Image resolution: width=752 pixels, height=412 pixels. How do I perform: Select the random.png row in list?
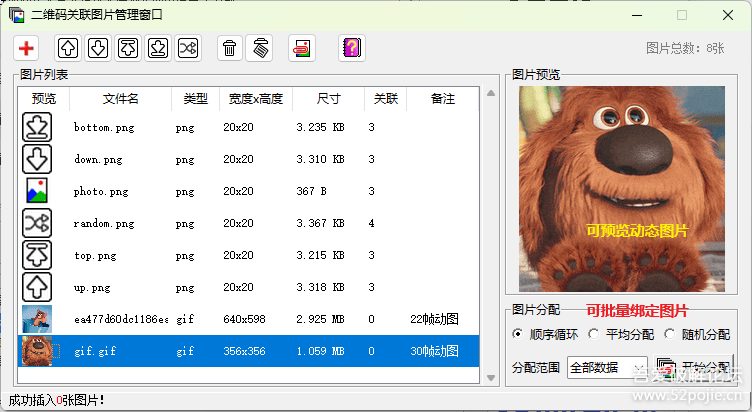(x=104, y=224)
